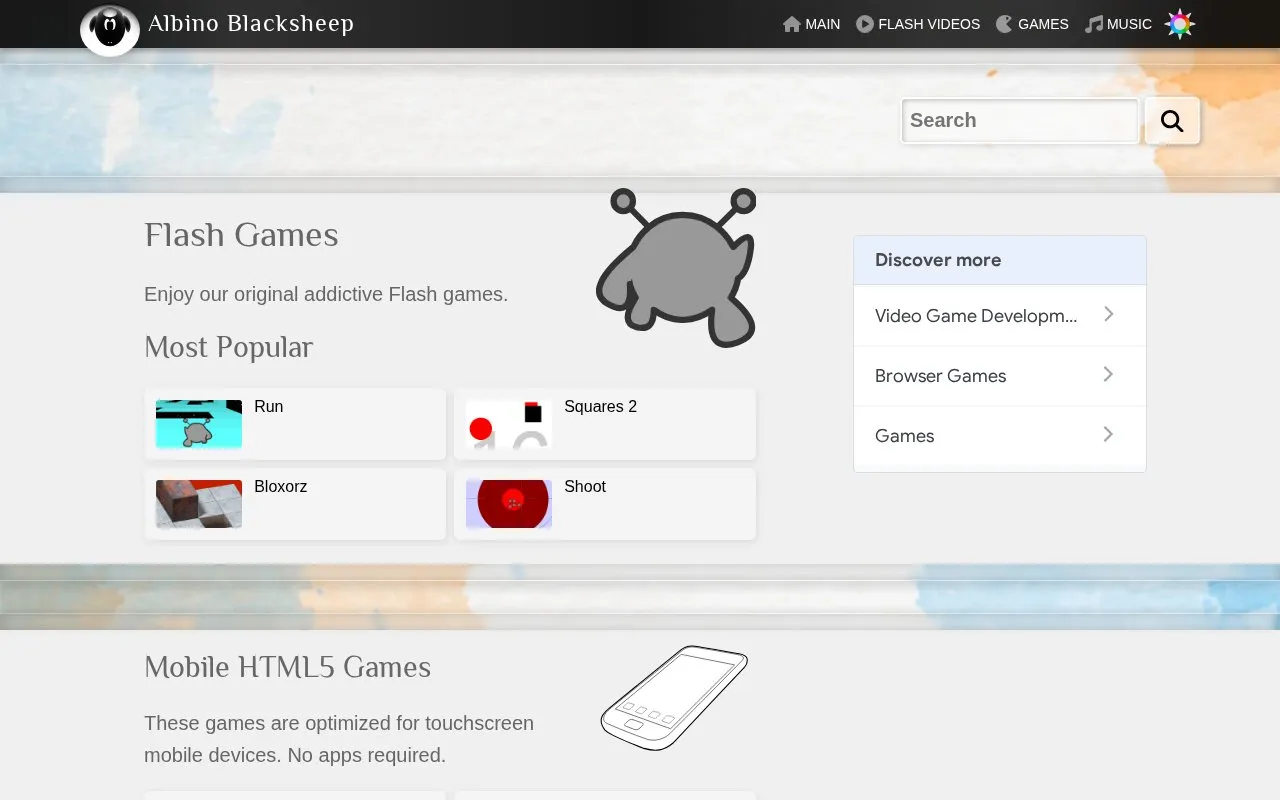The height and width of the screenshot is (800, 1280).
Task: Click the Albino Blacksheep sheep logo
Action: [x=110, y=30]
